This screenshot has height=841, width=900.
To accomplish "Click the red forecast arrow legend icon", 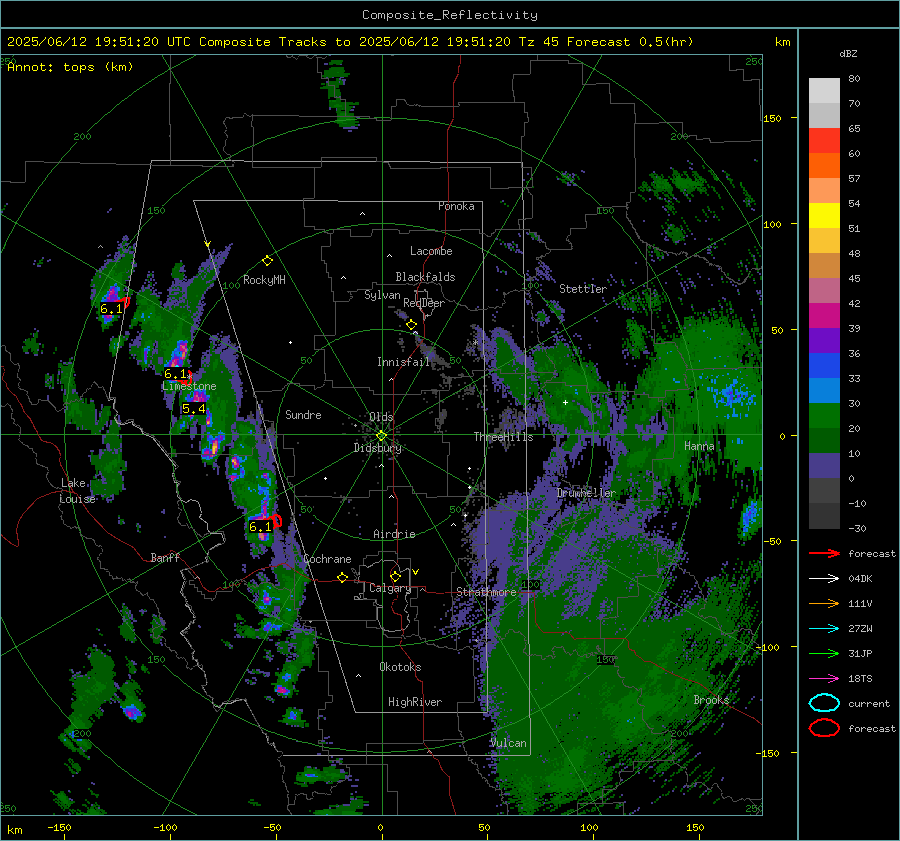I will (x=824, y=553).
